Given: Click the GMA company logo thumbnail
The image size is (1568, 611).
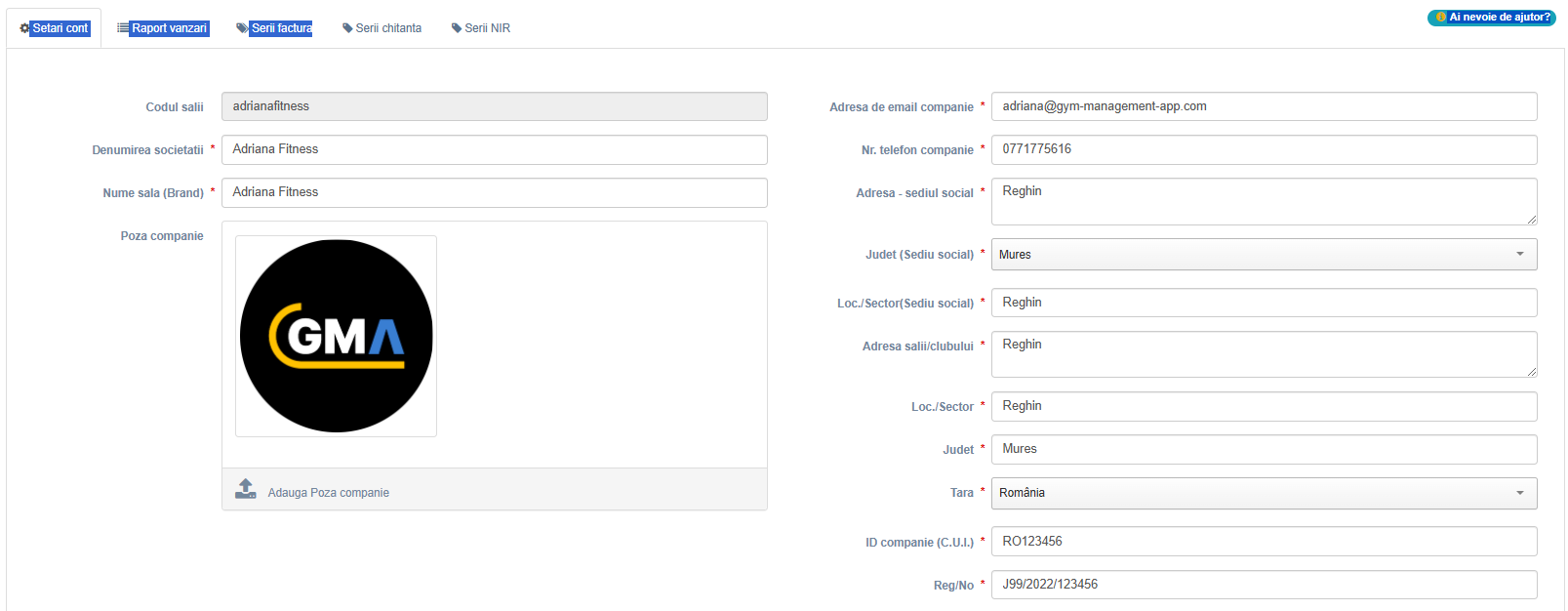Looking at the screenshot, I should pos(336,336).
